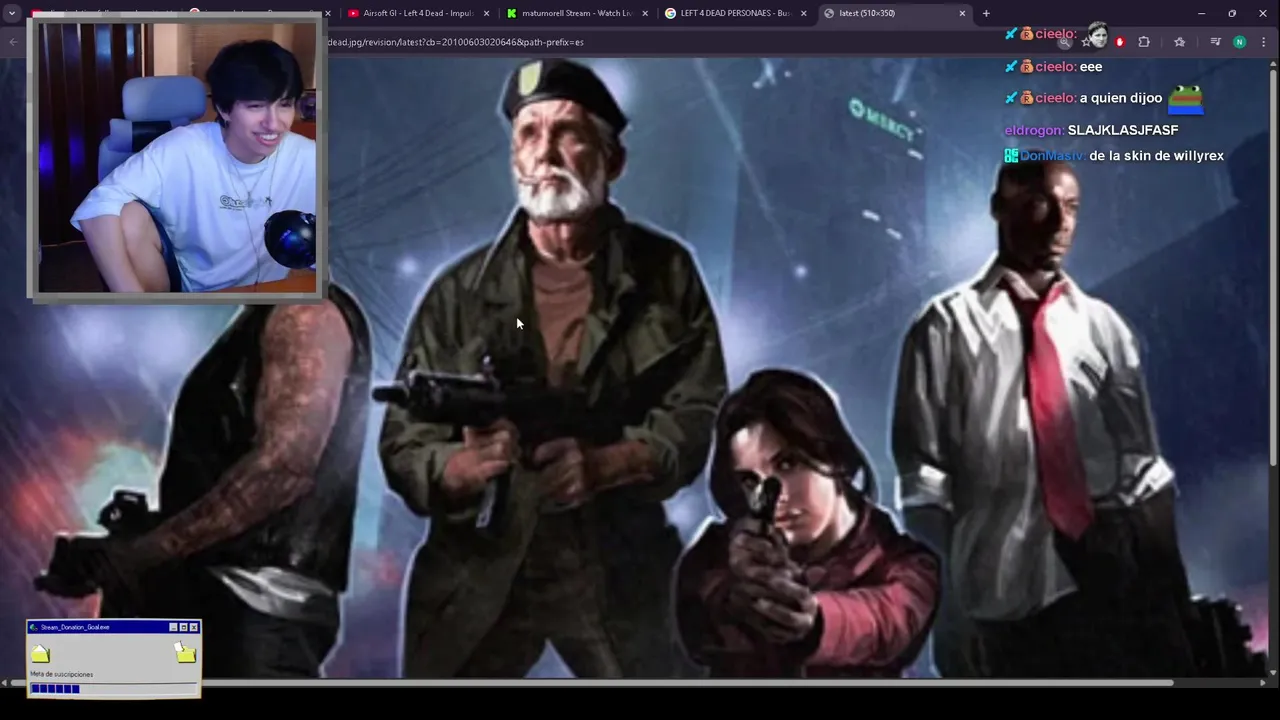Click the zoom magnifier icon in address bar
This screenshot has width=1280, height=720.
click(x=1065, y=42)
